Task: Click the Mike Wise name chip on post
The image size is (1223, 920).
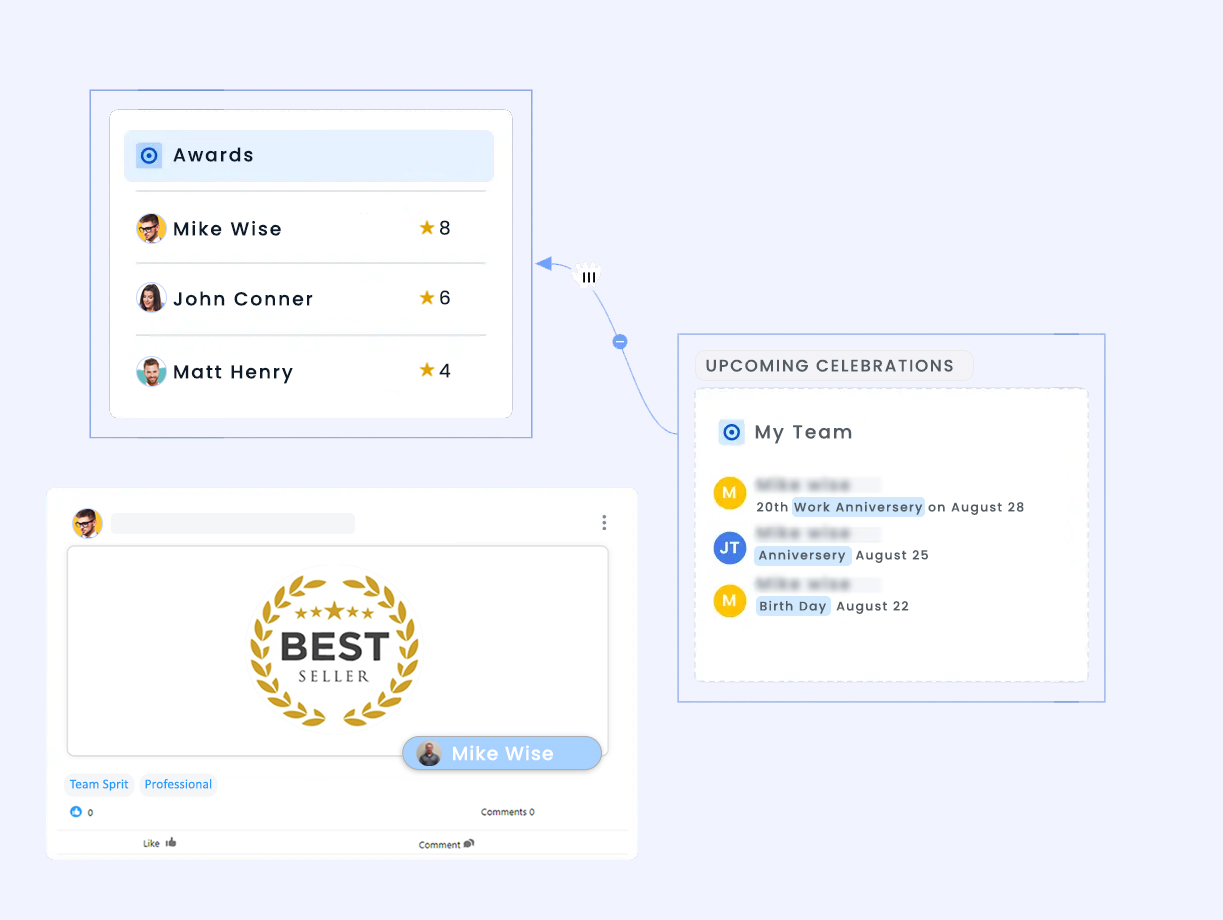Action: 502,754
